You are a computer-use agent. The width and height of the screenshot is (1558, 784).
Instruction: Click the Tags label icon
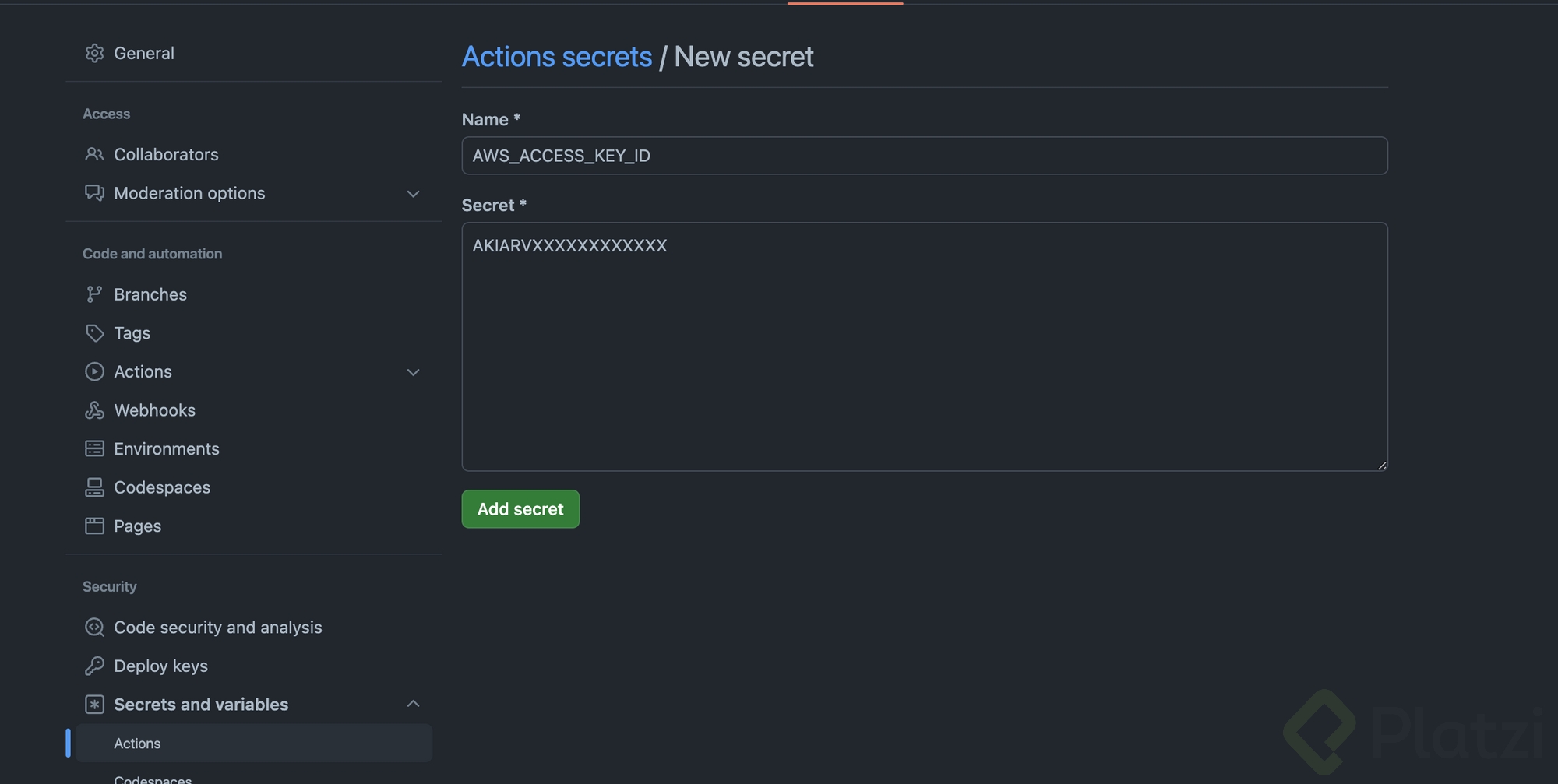(x=94, y=333)
